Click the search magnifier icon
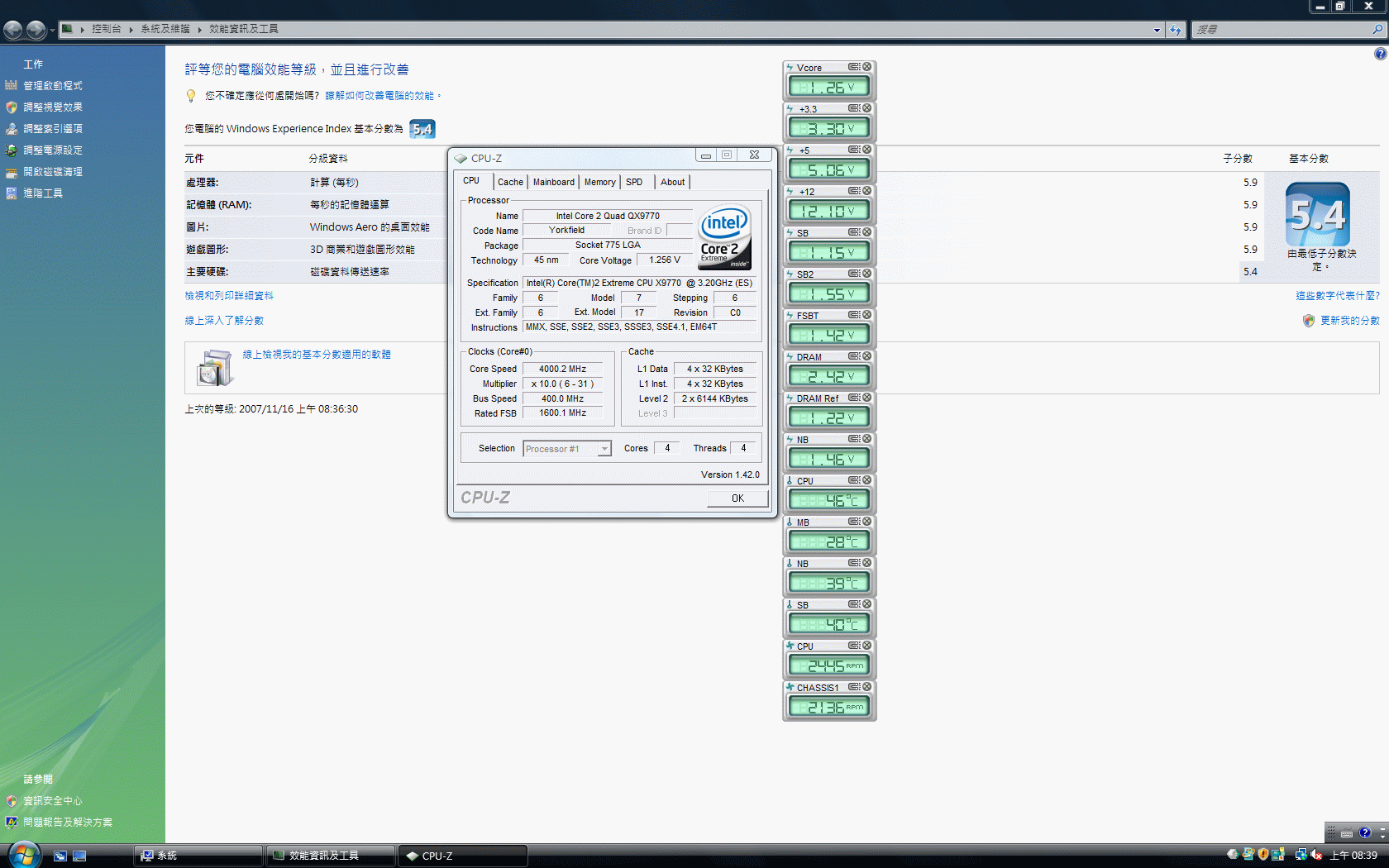 1377,29
